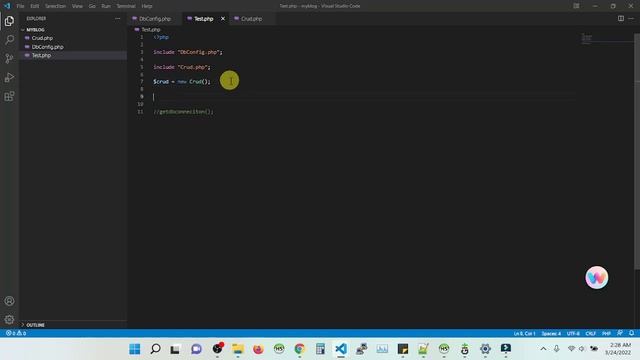640x360 pixels.
Task: Open Task View on the taskbar
Action: (176, 349)
